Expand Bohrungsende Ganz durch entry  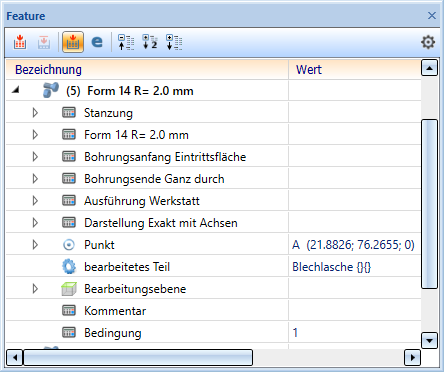pos(35,179)
